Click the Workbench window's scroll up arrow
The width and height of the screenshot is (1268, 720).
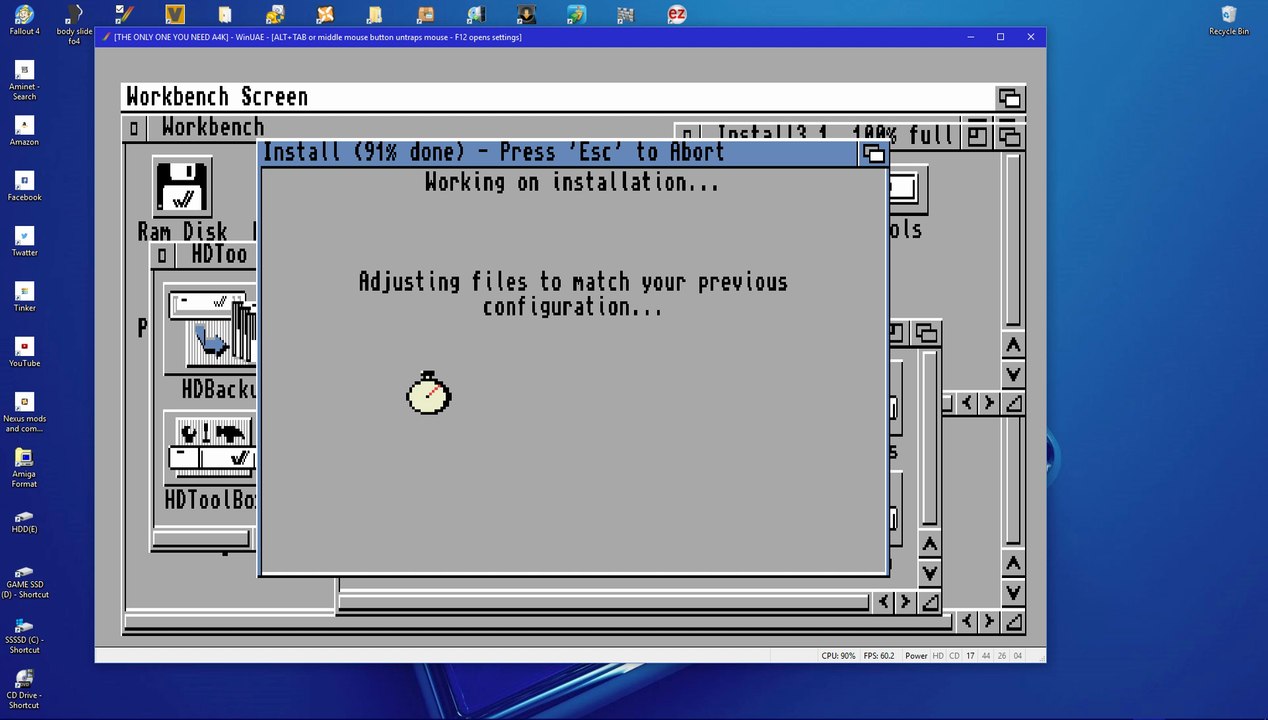coord(1013,563)
